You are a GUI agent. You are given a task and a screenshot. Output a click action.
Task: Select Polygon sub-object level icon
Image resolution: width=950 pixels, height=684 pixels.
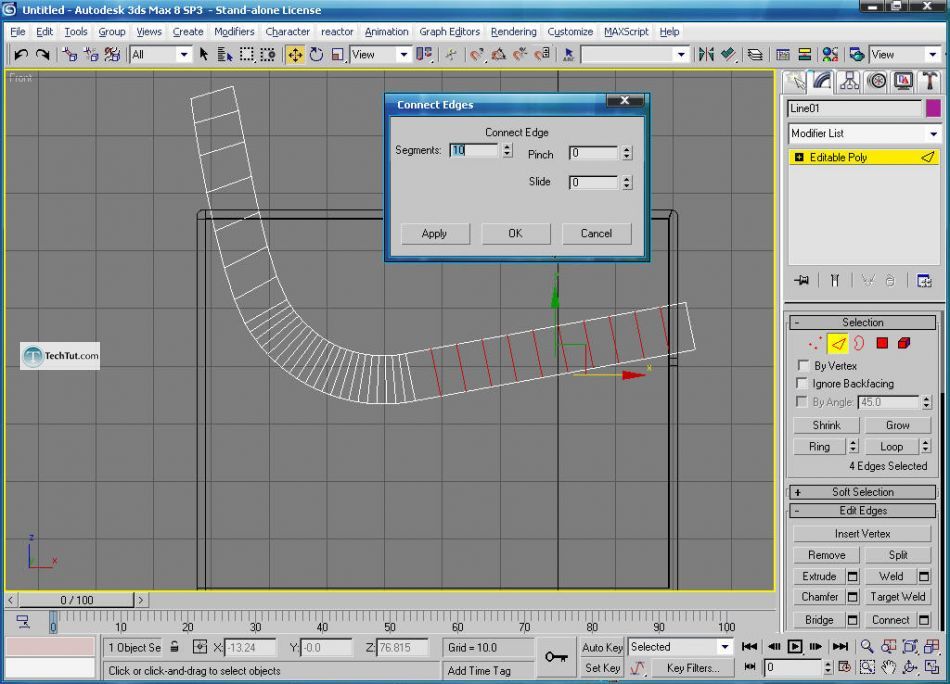[882, 344]
